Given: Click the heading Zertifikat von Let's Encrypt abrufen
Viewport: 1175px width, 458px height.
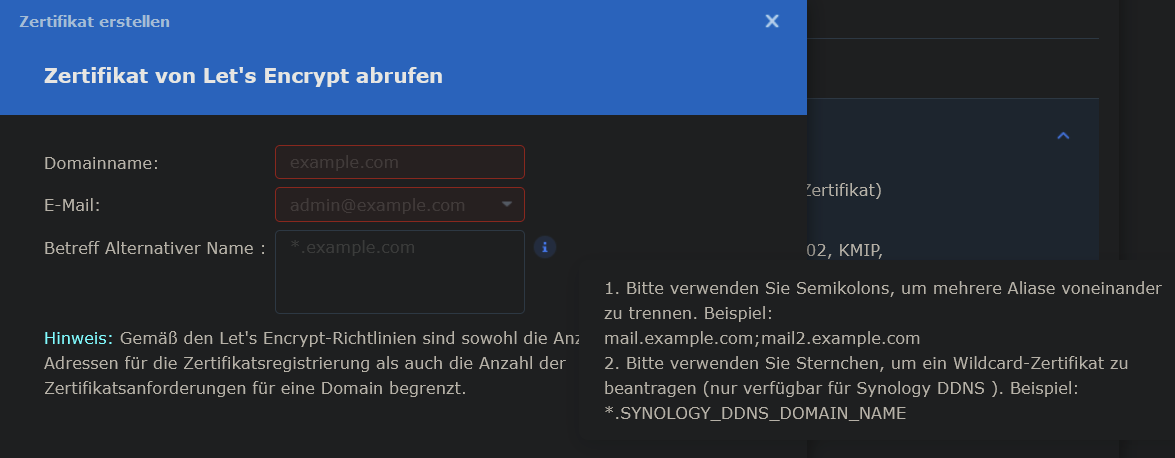Looking at the screenshot, I should coord(244,76).
